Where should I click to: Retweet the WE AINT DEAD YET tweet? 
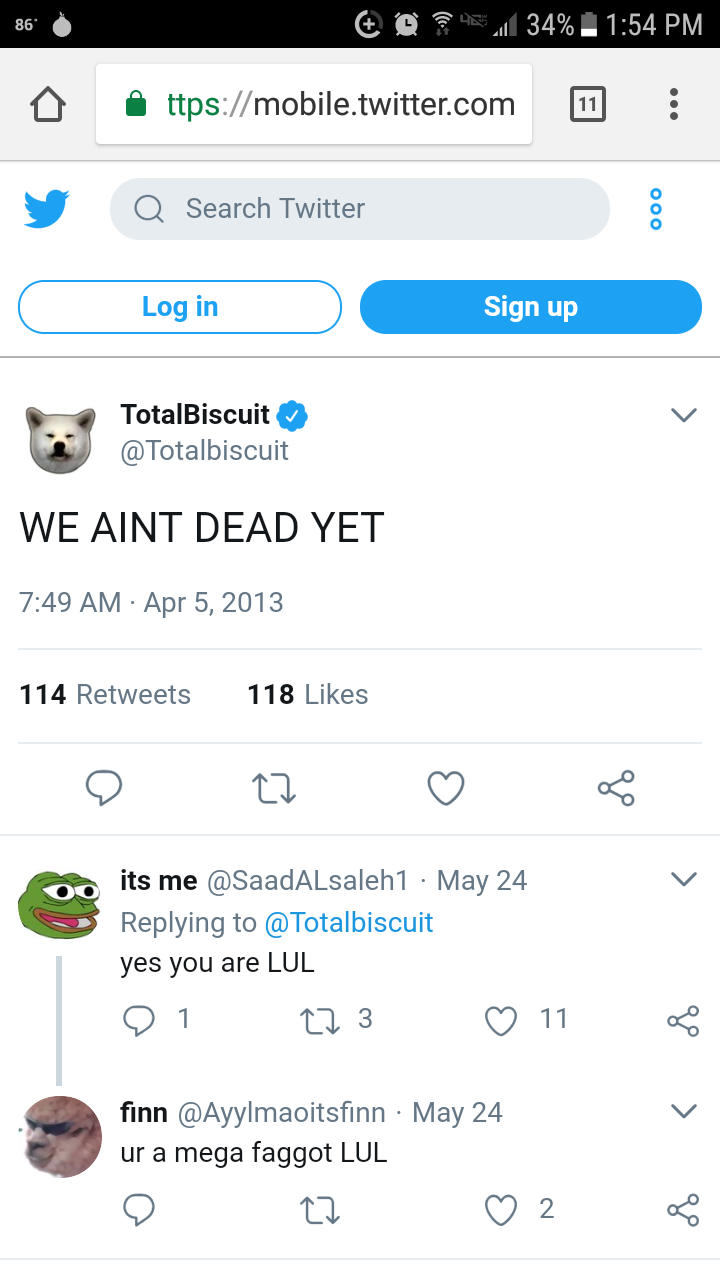274,789
